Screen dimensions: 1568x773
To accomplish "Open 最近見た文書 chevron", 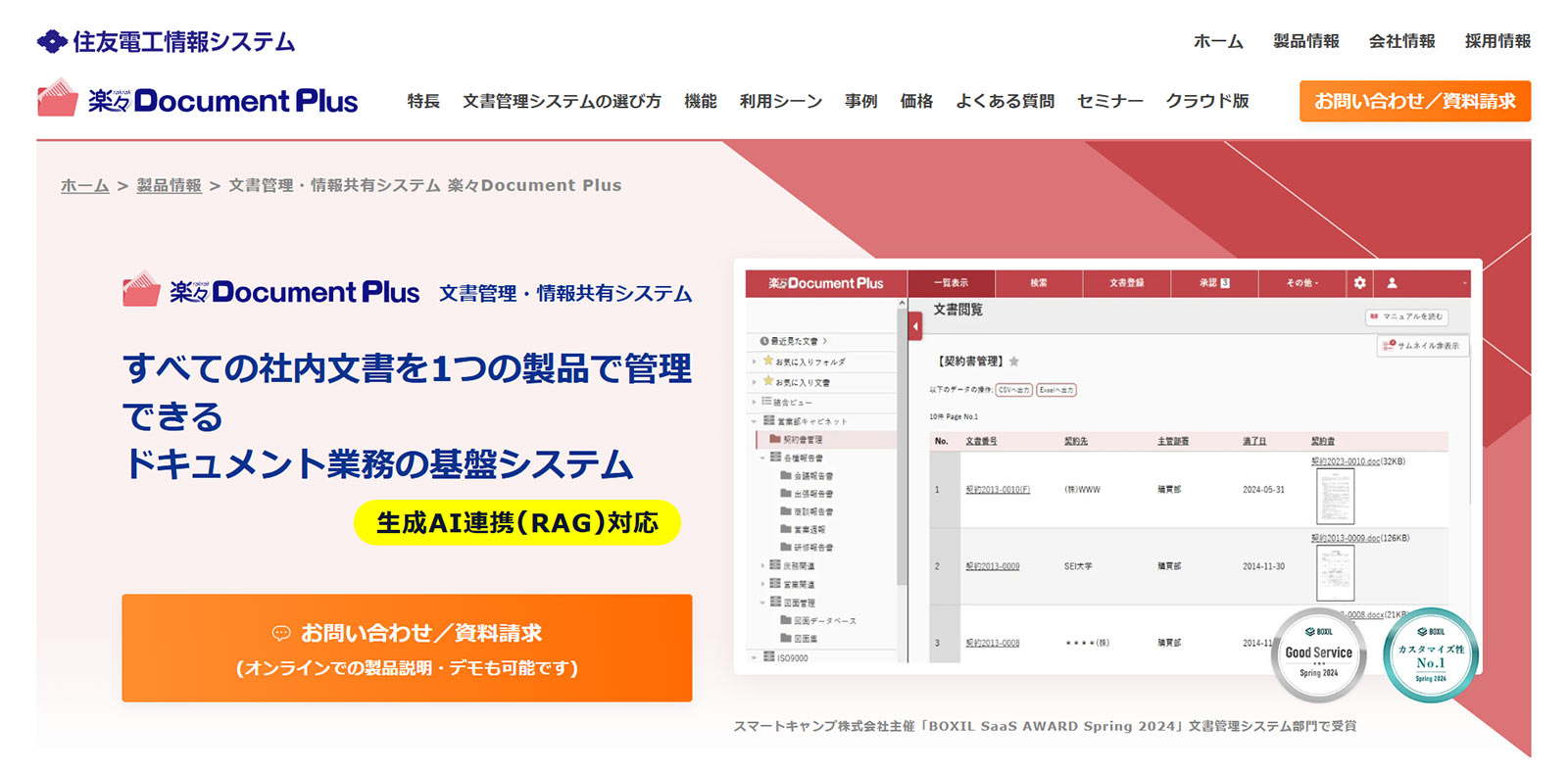I will tap(825, 341).
